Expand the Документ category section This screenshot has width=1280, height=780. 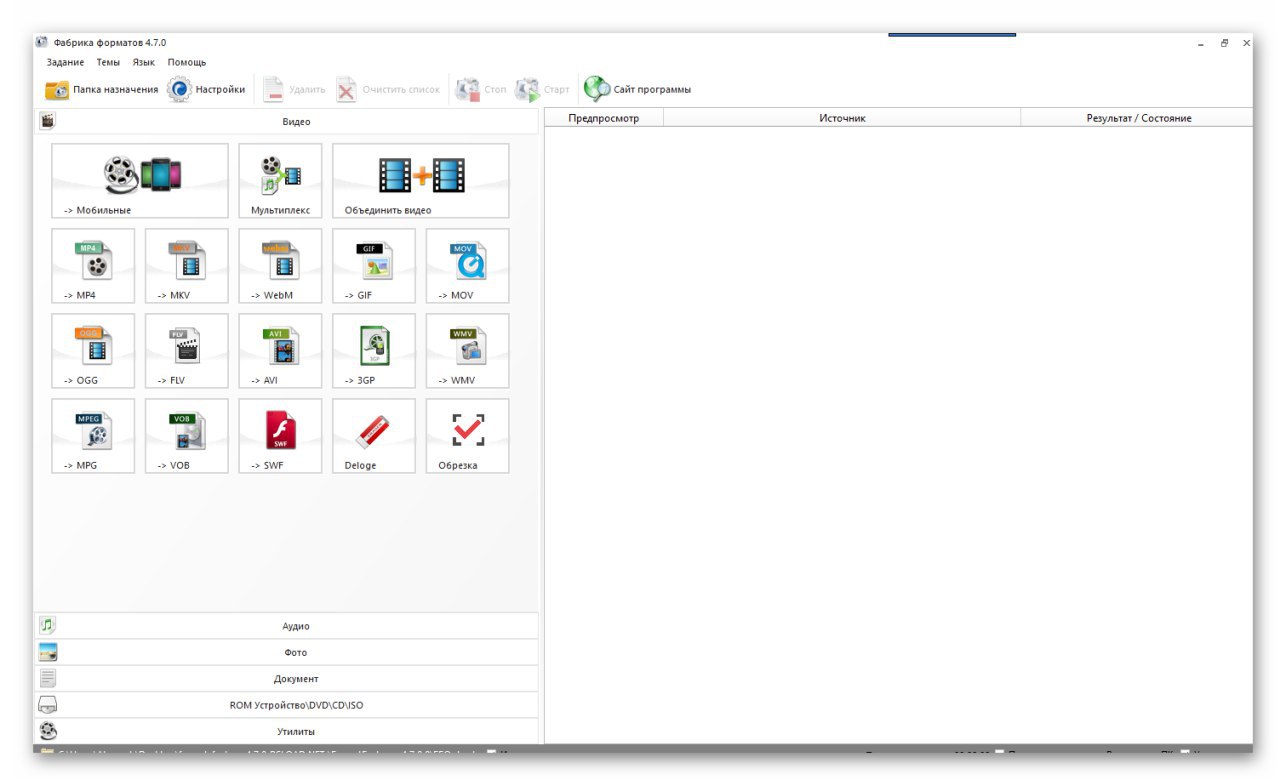click(x=286, y=679)
